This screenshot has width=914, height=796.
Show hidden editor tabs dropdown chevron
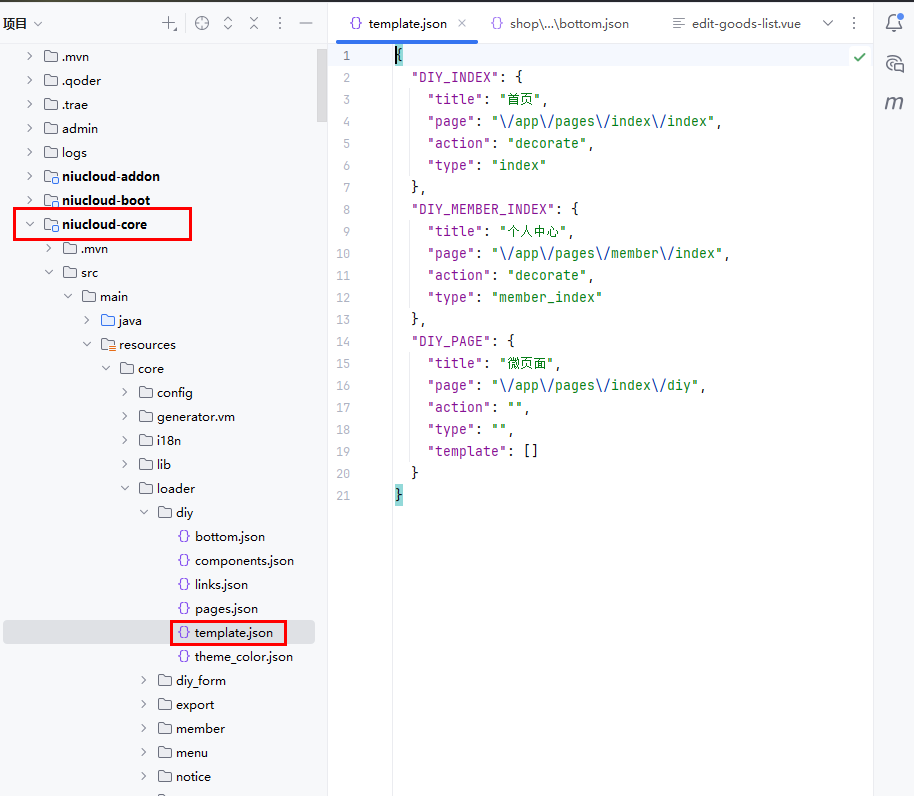(827, 23)
